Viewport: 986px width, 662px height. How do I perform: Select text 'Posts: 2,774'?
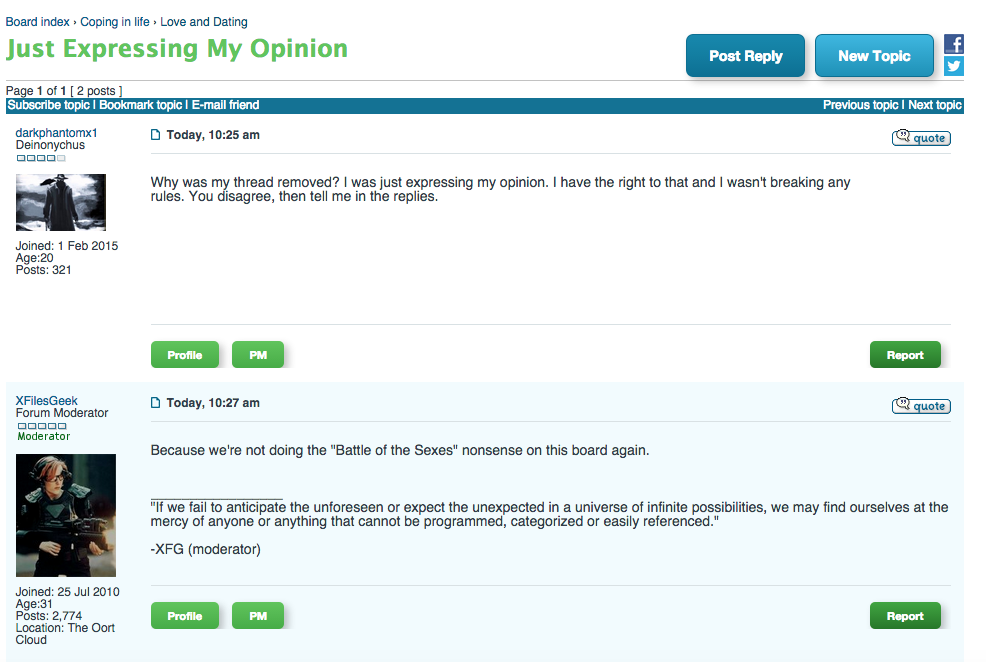[x=48, y=615]
